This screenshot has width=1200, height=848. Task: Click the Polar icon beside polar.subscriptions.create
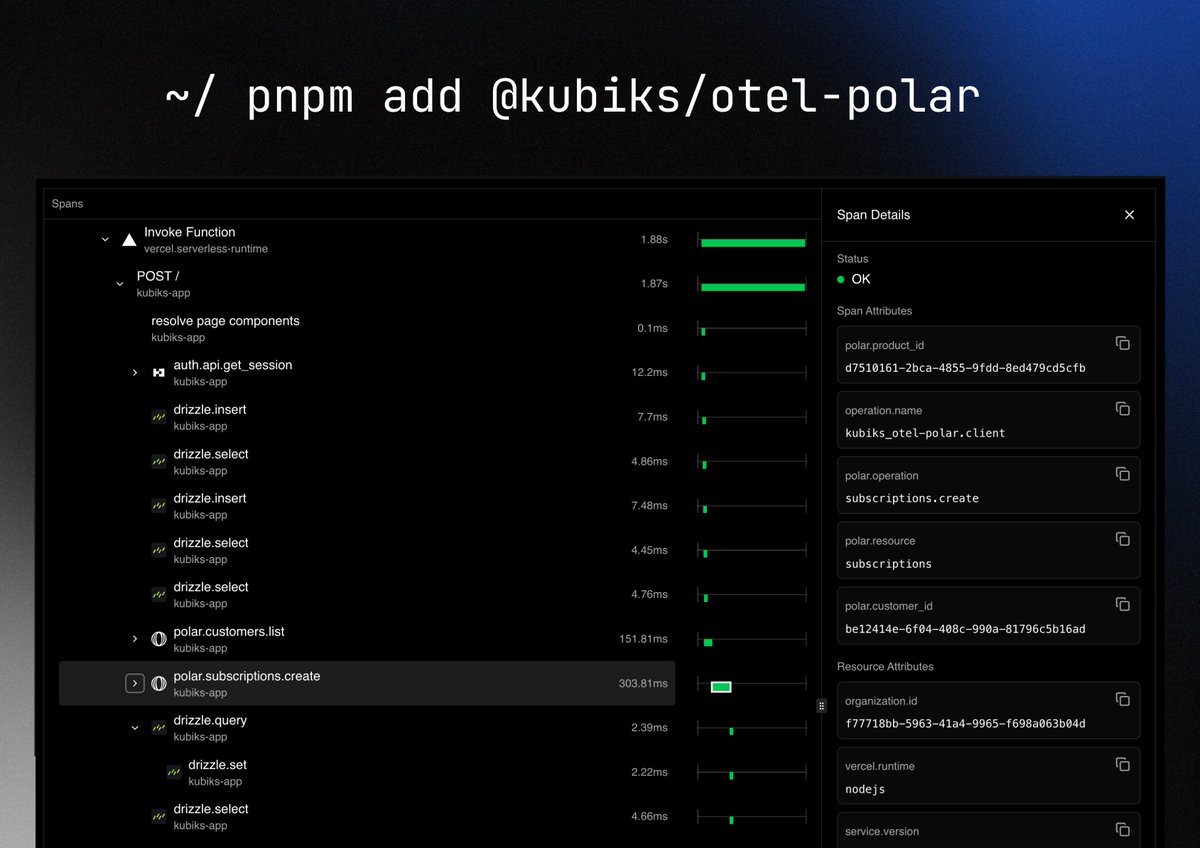click(x=158, y=683)
